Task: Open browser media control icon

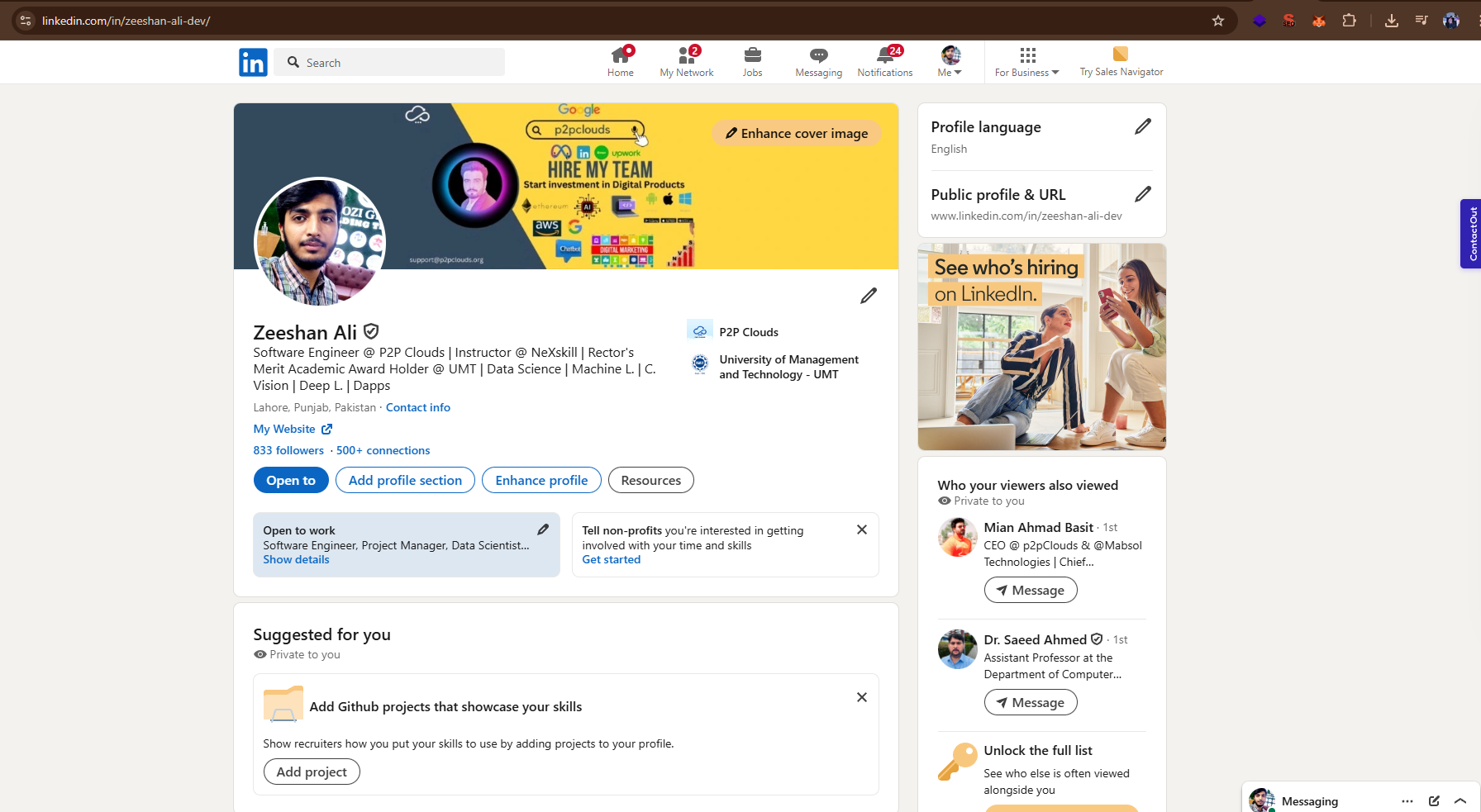Action: 1421,21
